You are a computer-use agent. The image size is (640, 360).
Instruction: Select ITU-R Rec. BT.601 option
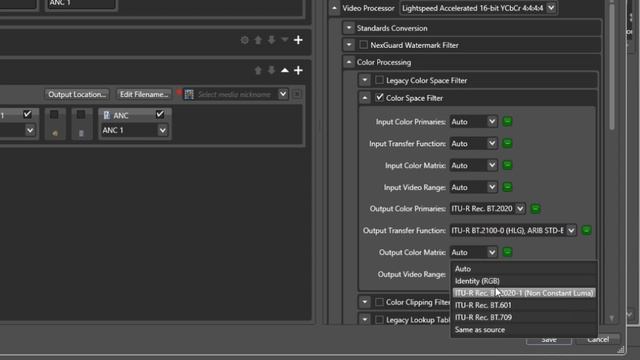(524, 305)
